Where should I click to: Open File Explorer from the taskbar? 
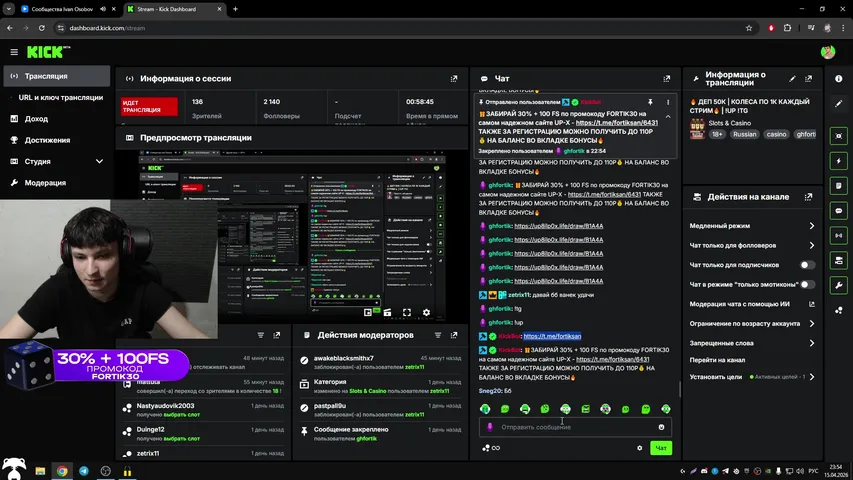[40, 471]
